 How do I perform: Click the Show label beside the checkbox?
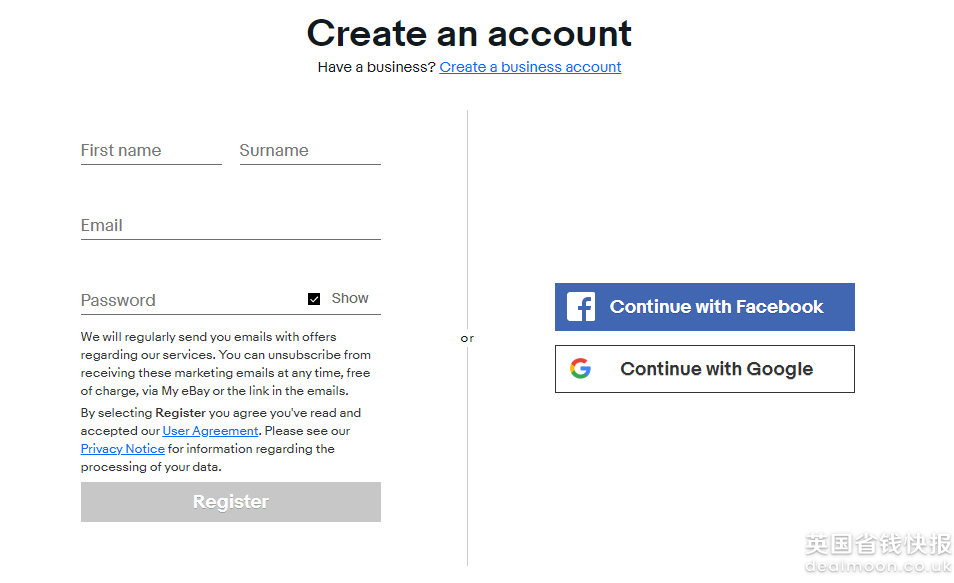[350, 298]
